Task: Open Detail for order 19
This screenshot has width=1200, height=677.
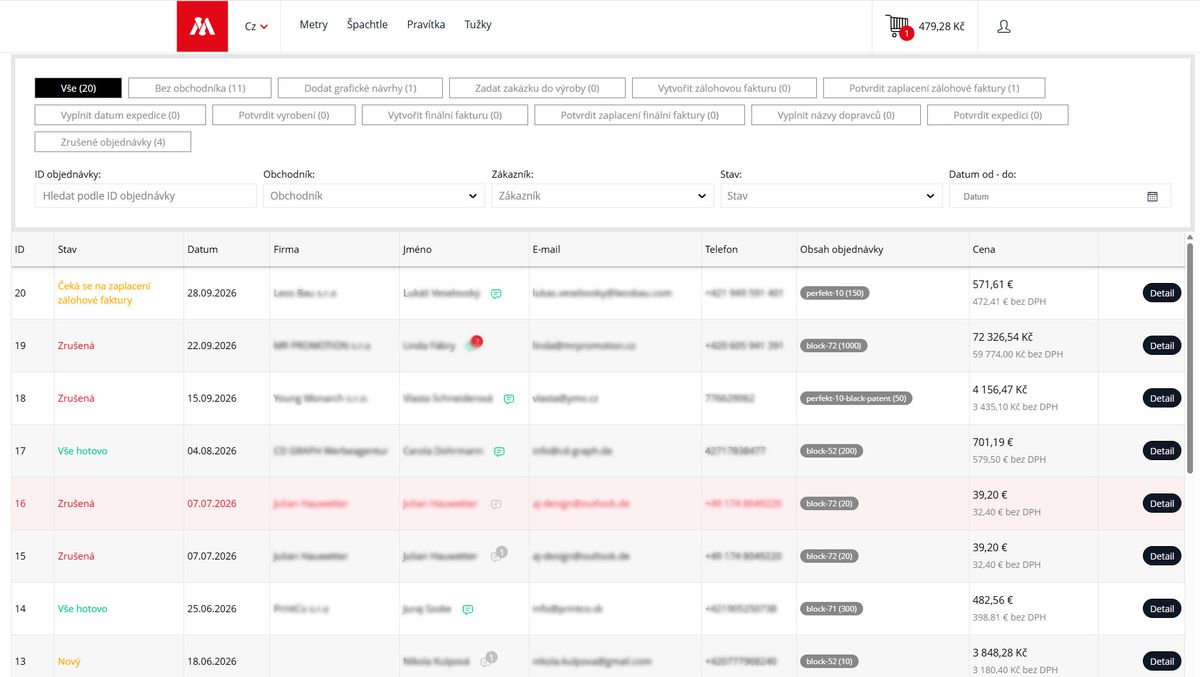Action: [1162, 346]
